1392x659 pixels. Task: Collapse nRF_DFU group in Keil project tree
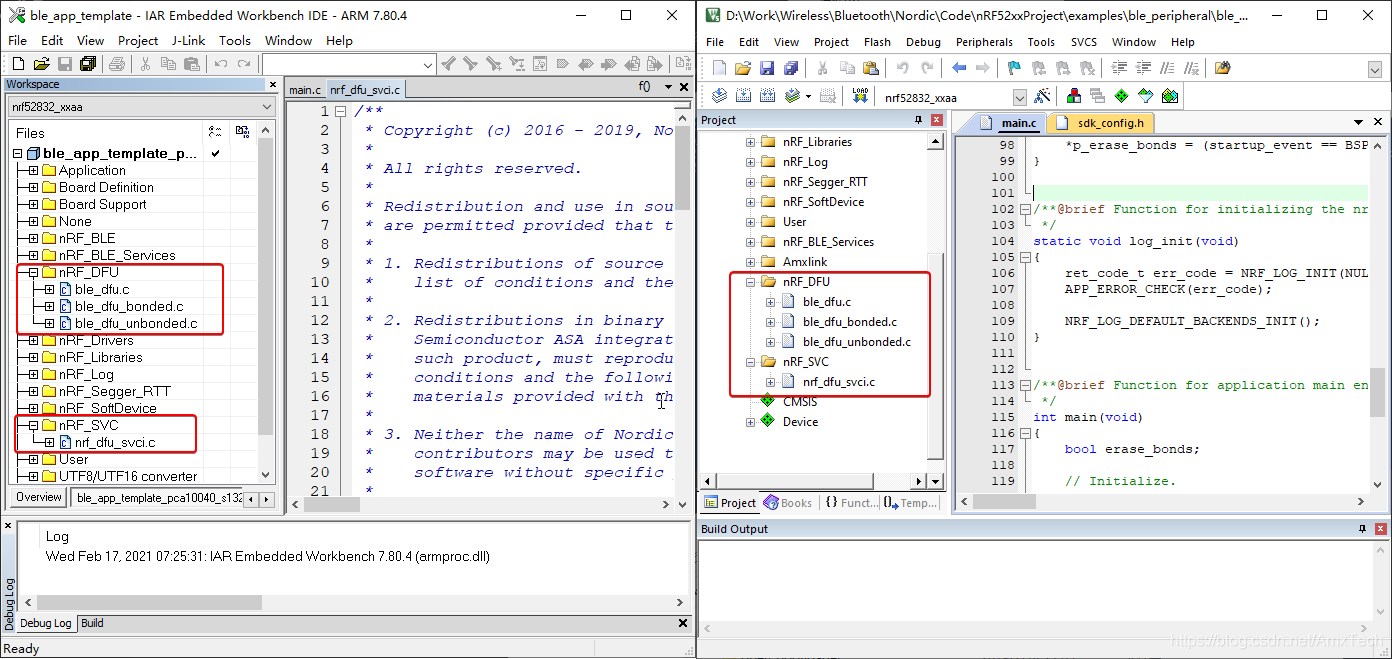pyautogui.click(x=750, y=282)
